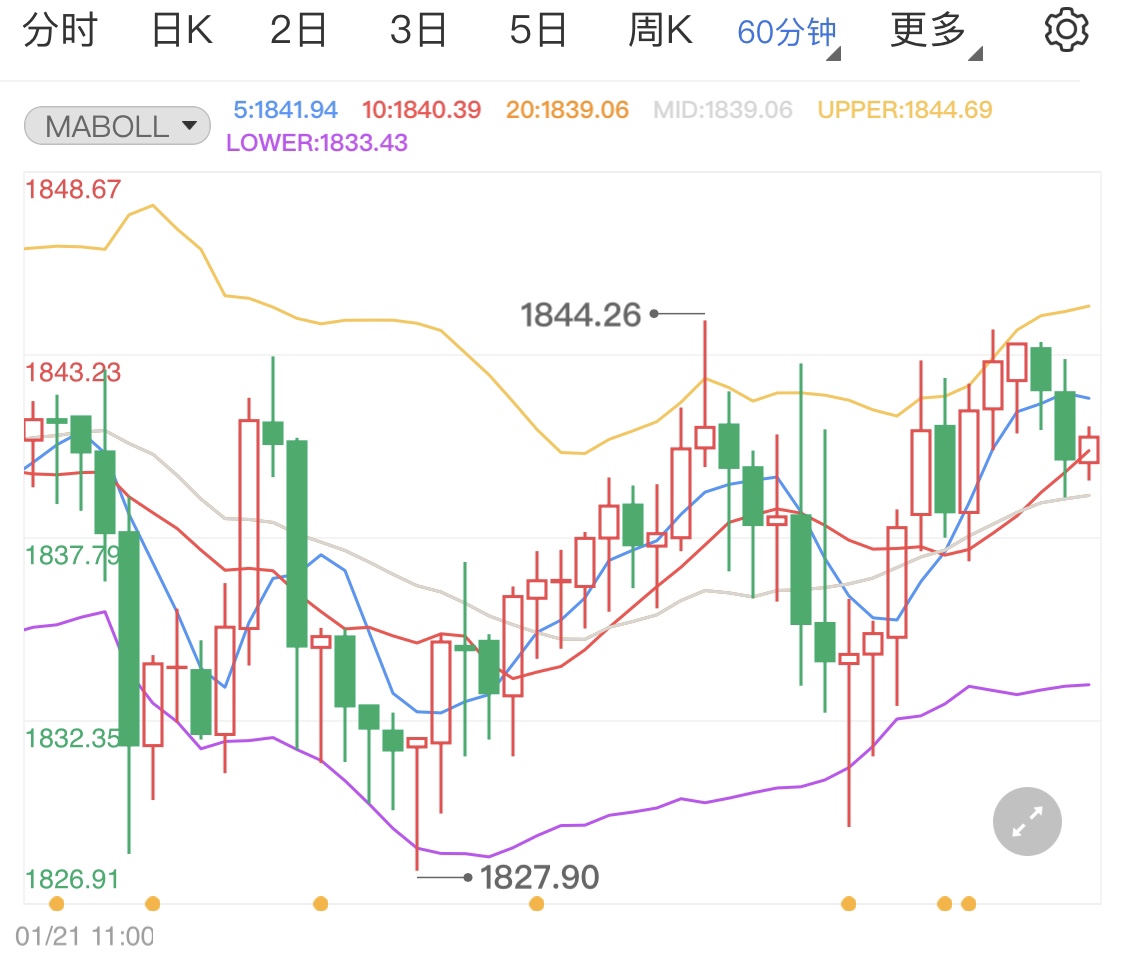Click the UPPER:1844.69 label
The image size is (1125, 965).
tap(905, 110)
